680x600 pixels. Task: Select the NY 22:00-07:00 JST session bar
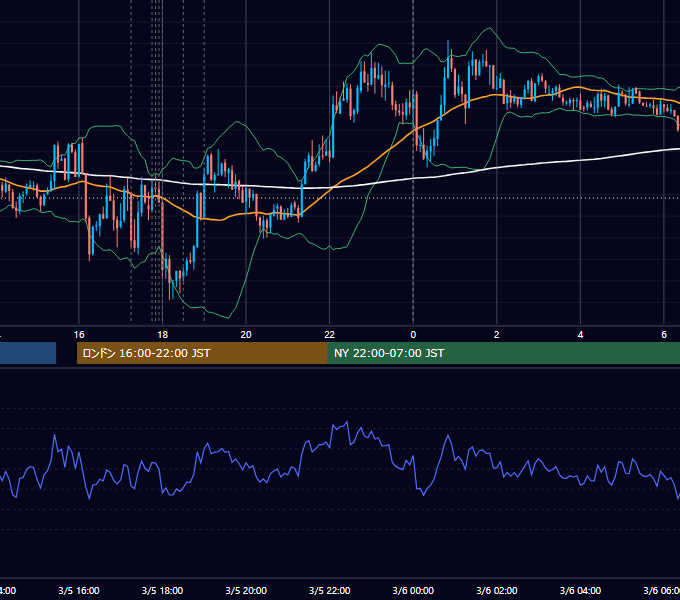(x=503, y=353)
